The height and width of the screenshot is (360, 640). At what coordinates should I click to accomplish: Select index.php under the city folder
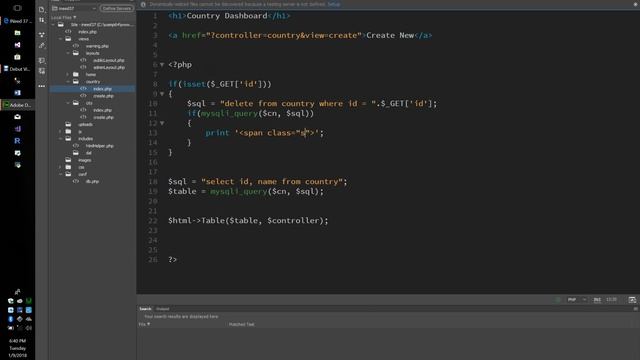[102, 110]
